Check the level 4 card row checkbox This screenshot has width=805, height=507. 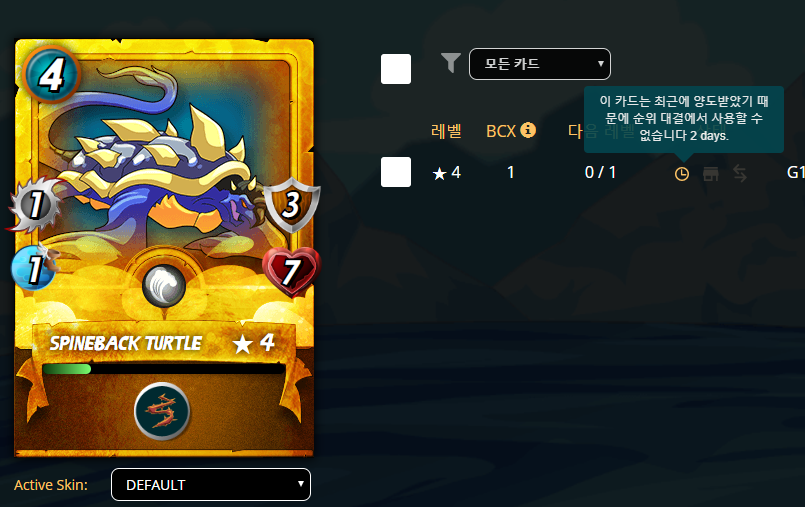[x=396, y=172]
